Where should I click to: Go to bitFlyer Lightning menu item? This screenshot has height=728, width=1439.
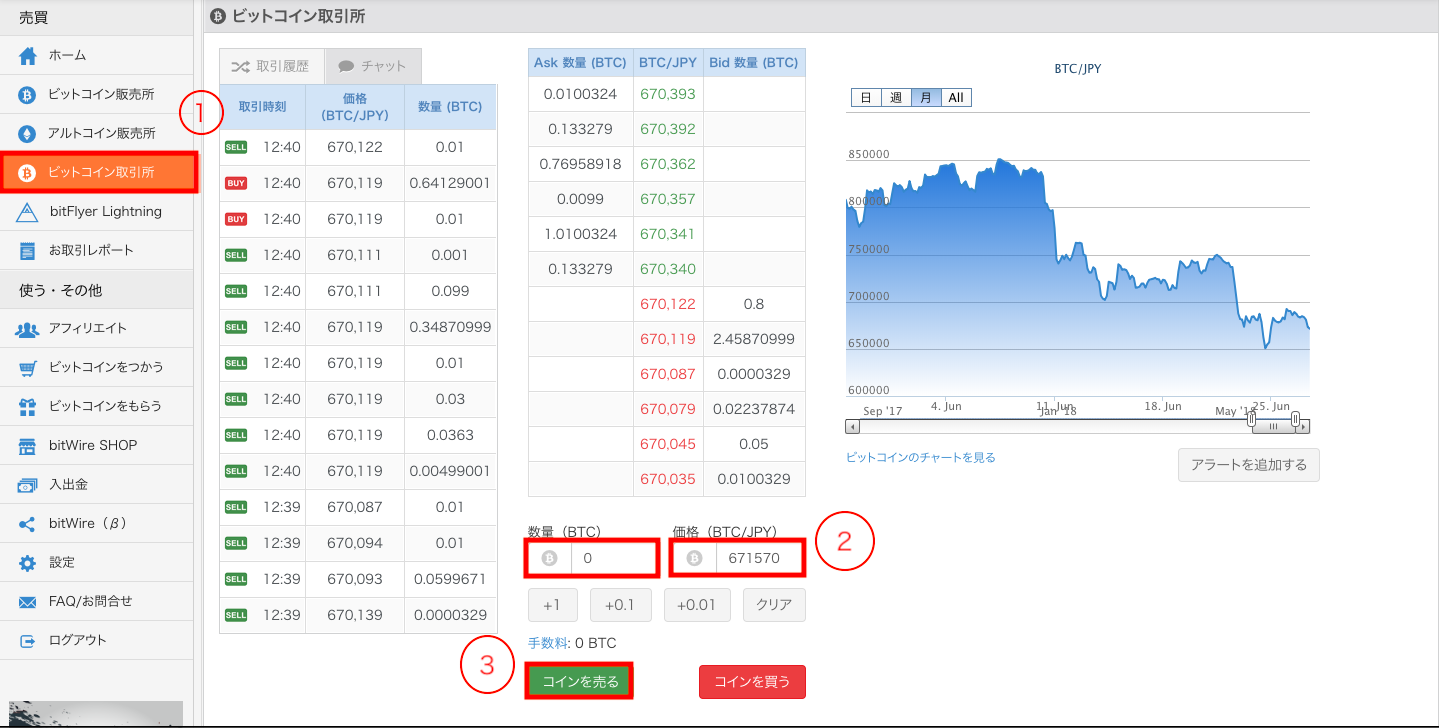(96, 212)
